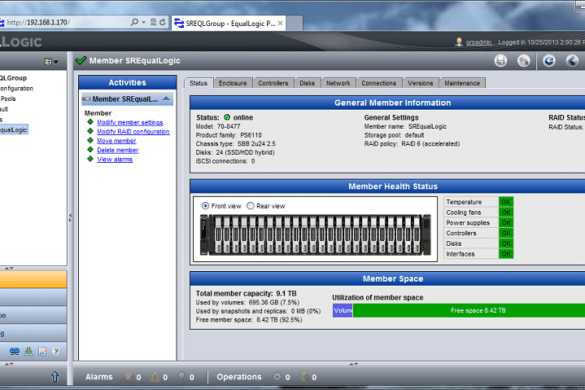Click View alarms link
This screenshot has height=390, width=585.
115,159
